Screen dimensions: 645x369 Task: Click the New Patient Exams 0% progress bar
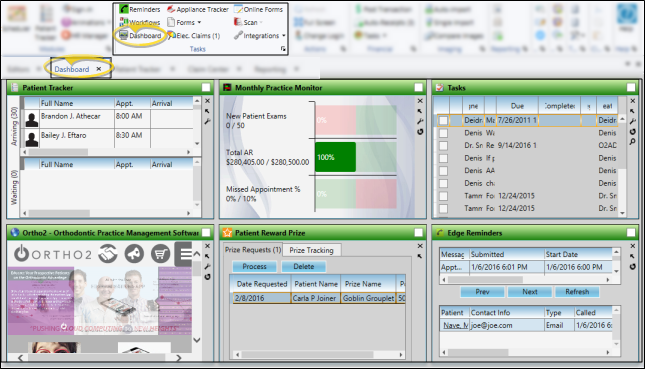pyautogui.click(x=356, y=120)
